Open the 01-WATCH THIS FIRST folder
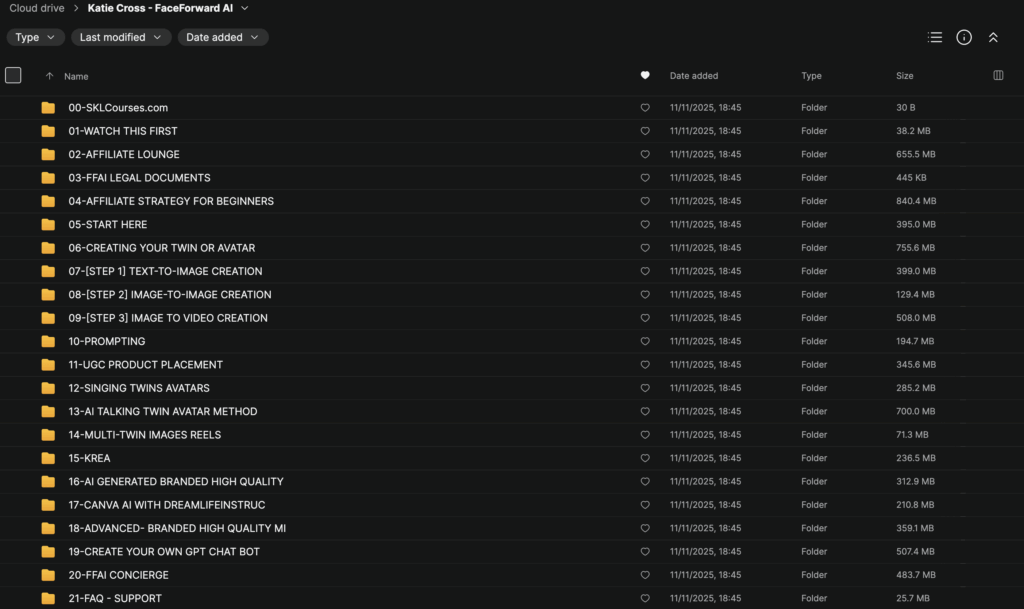The image size is (1024, 609). tap(123, 131)
